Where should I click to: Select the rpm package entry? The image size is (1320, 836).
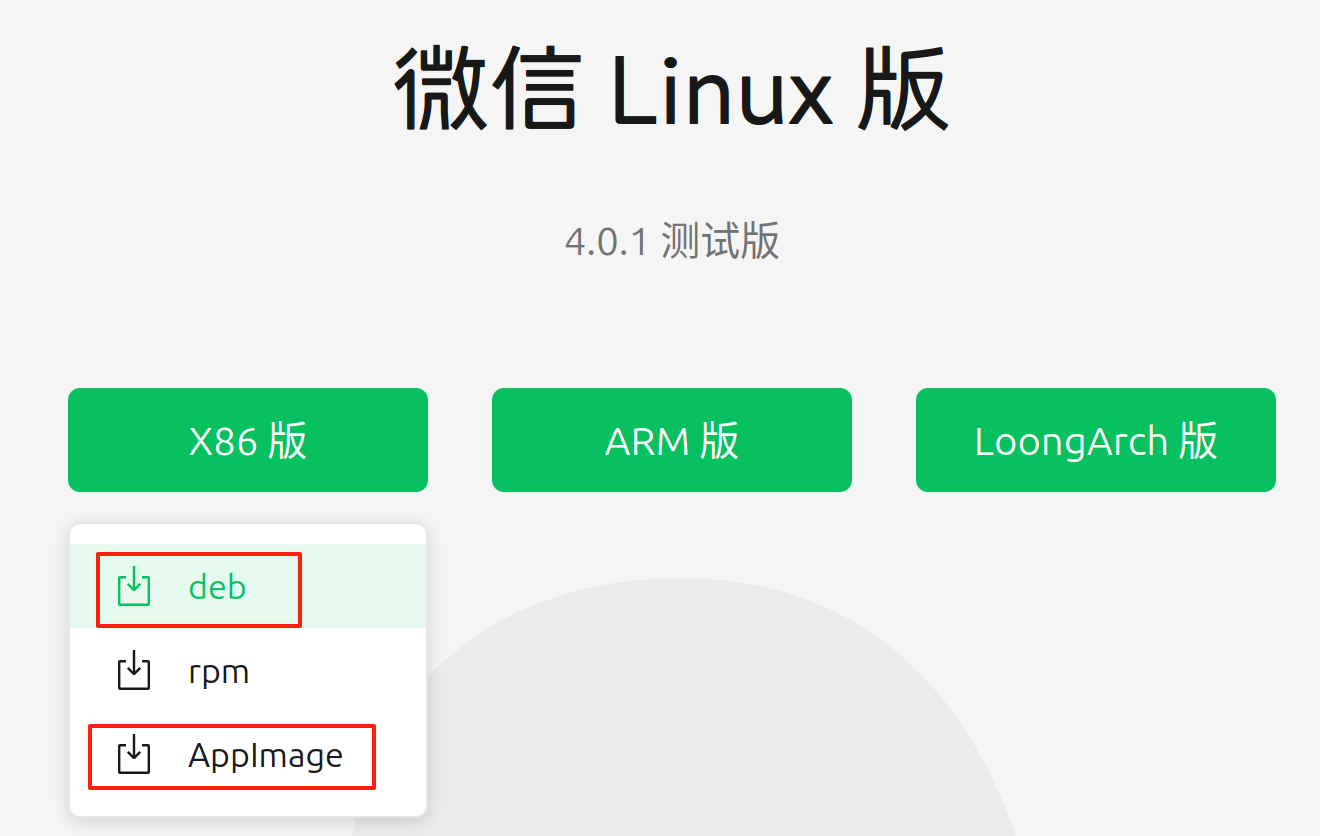pos(219,672)
